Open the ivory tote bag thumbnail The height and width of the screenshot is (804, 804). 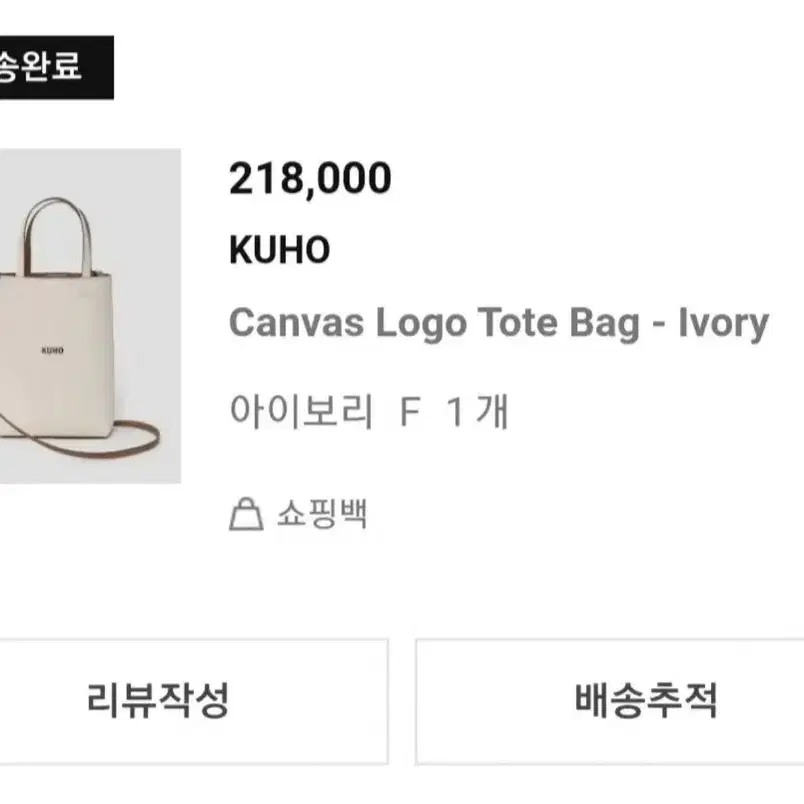tap(90, 316)
